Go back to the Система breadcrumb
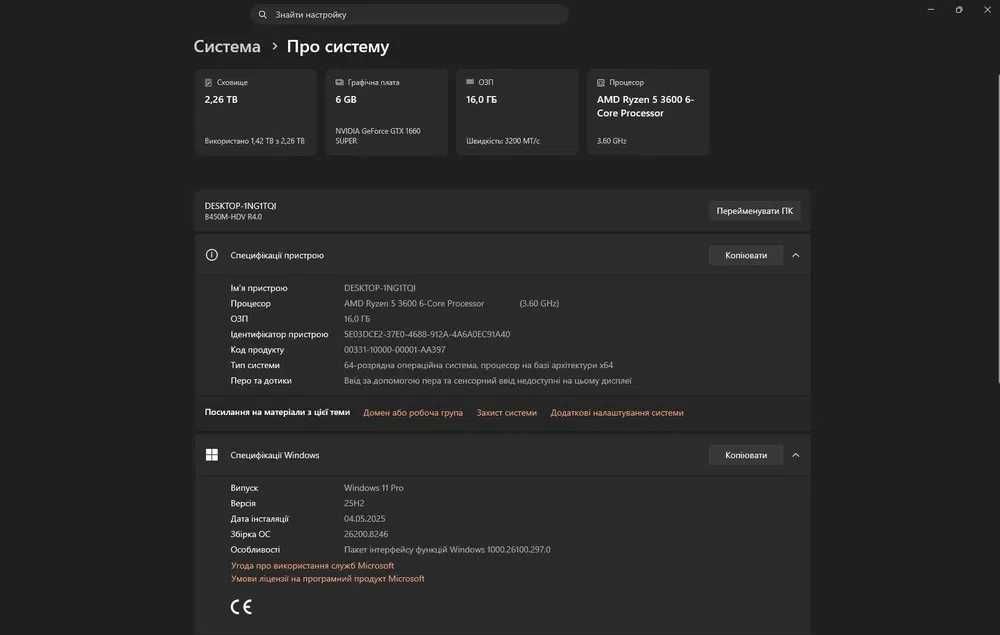This screenshot has height=635, width=1000. [x=227, y=47]
